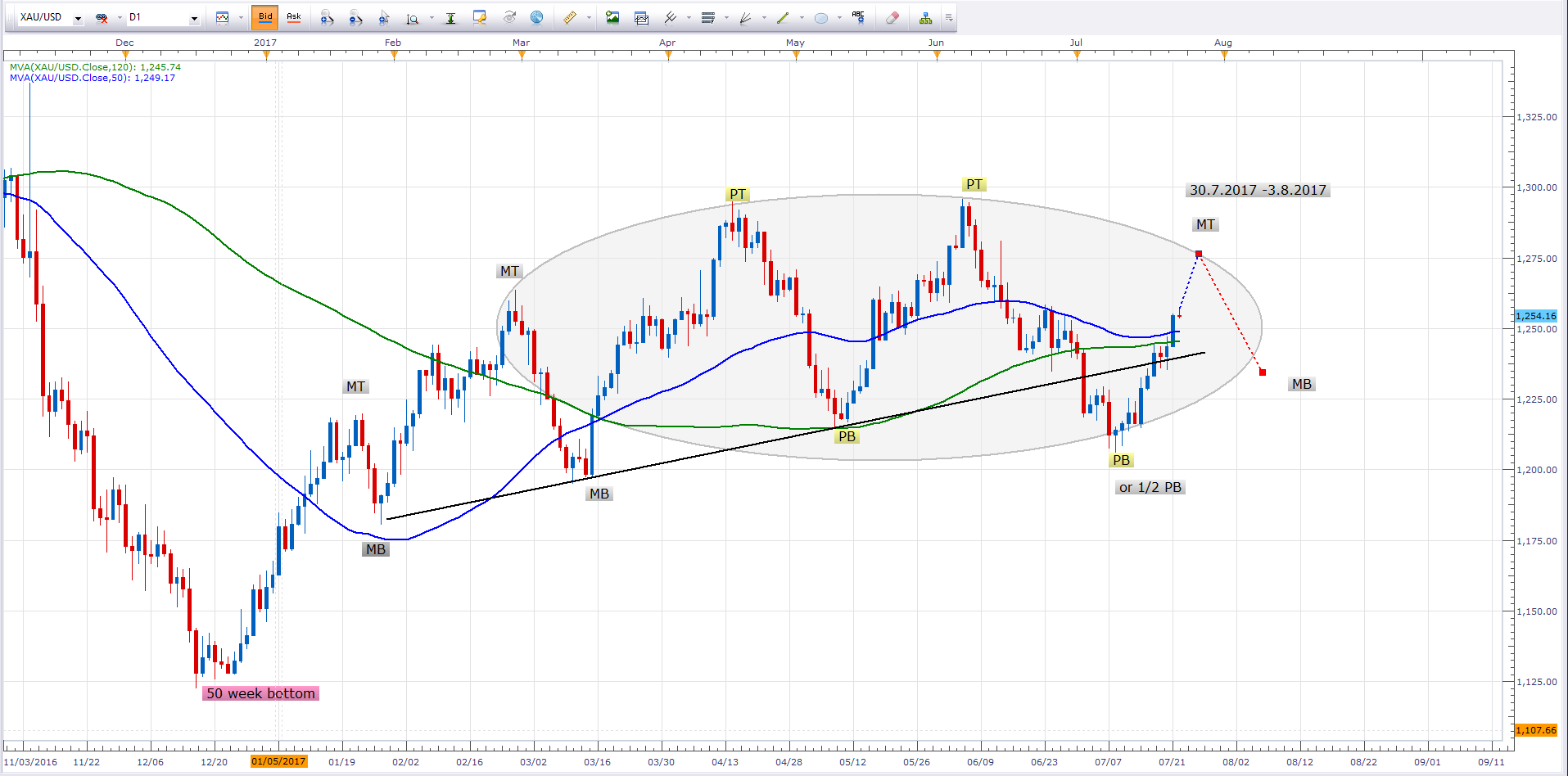1568x776 pixels.
Task: Open the XAU/USD symbol dropdown
Action: [x=78, y=18]
